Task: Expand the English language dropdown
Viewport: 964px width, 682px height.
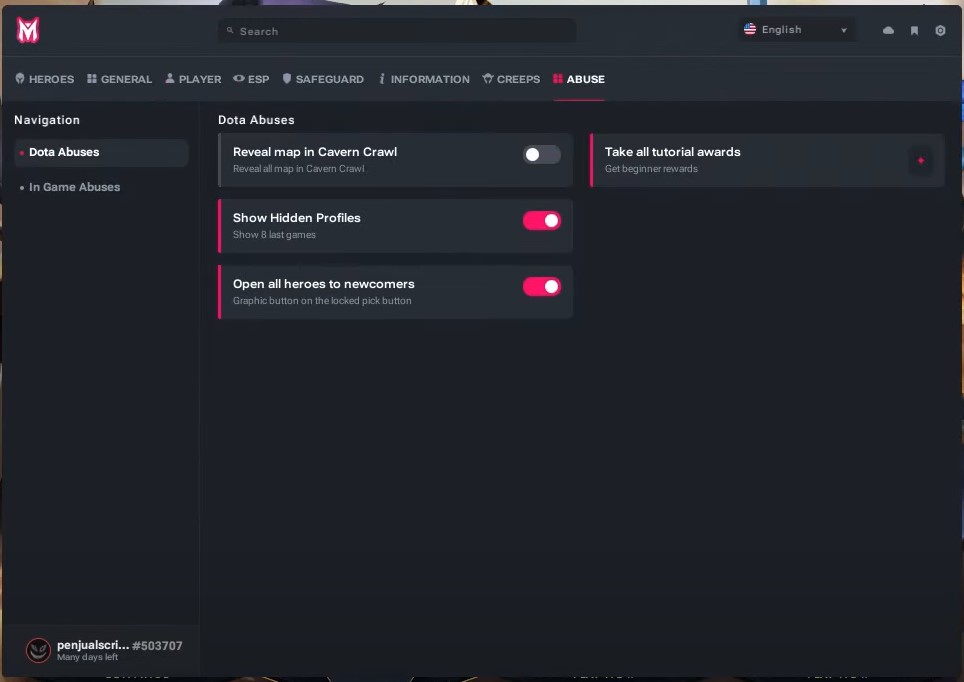Action: point(797,30)
